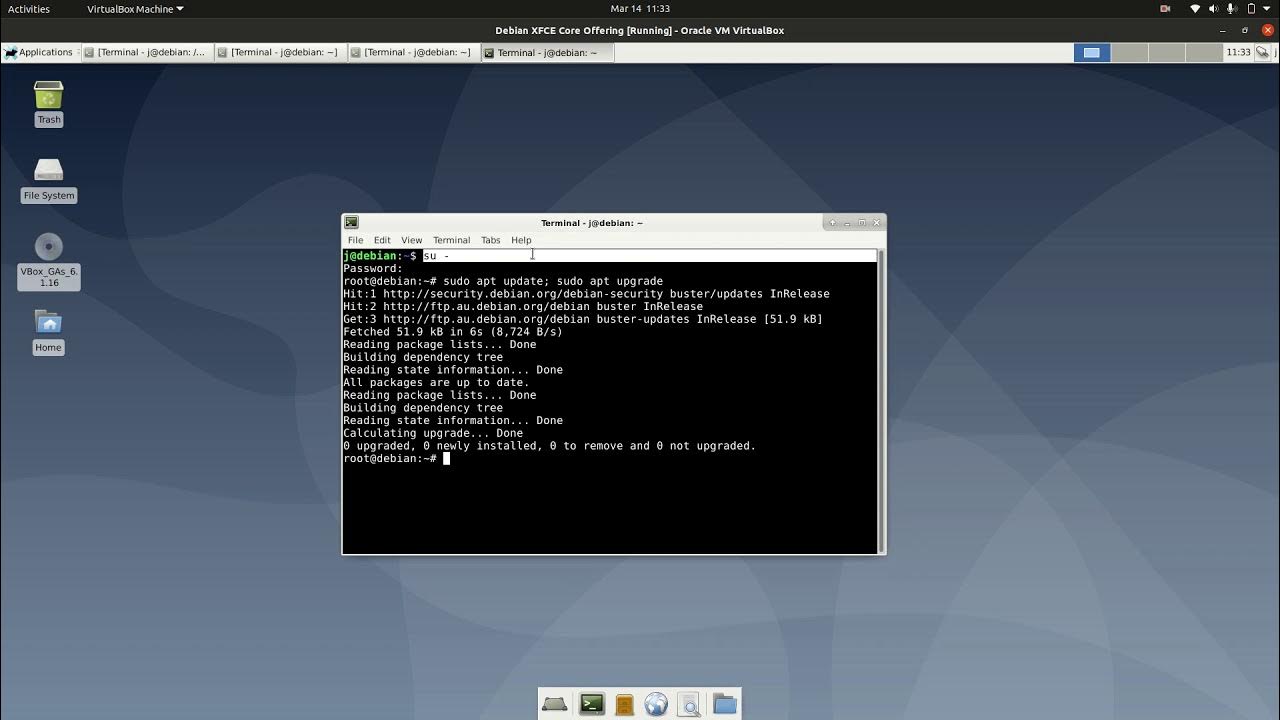The height and width of the screenshot is (720, 1280).
Task: Click the XFCE panel clock showing 11:33
Action: 1238,52
